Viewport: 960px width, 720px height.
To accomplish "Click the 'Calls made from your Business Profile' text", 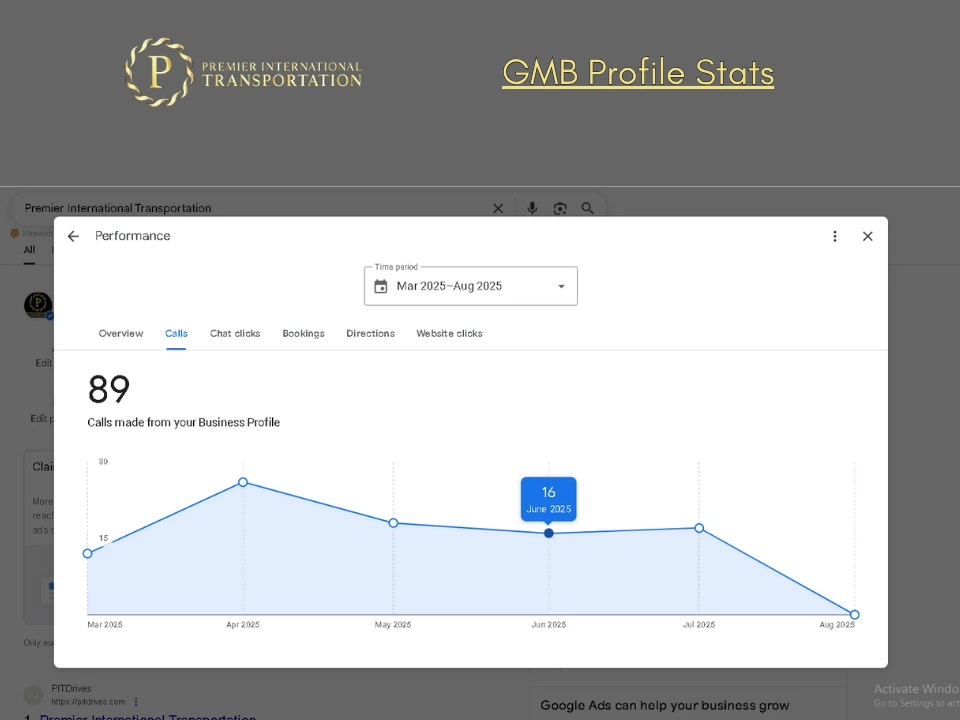I will [x=184, y=422].
